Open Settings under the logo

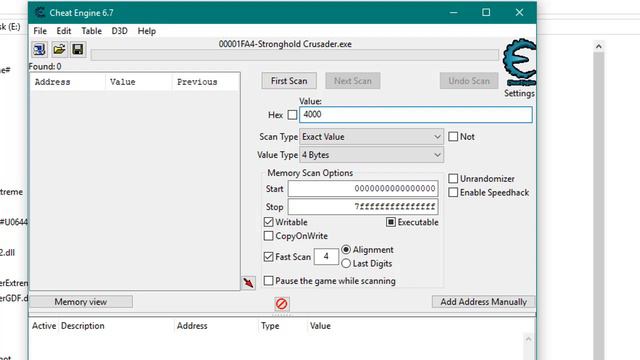[x=519, y=93]
